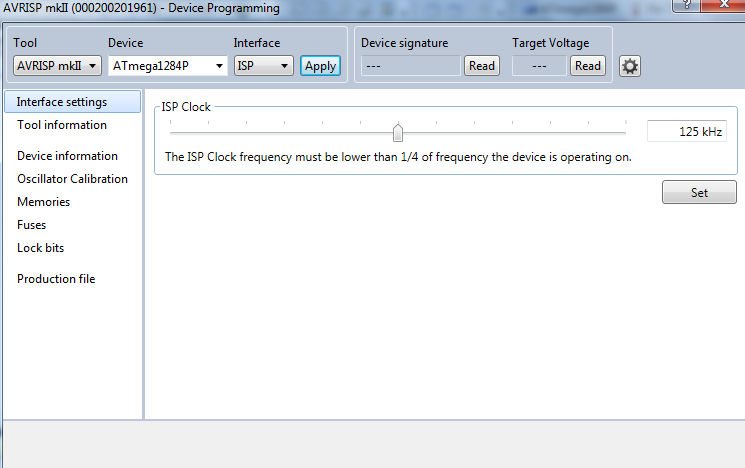Read the device signature
This screenshot has height=468, width=745.
[482, 66]
